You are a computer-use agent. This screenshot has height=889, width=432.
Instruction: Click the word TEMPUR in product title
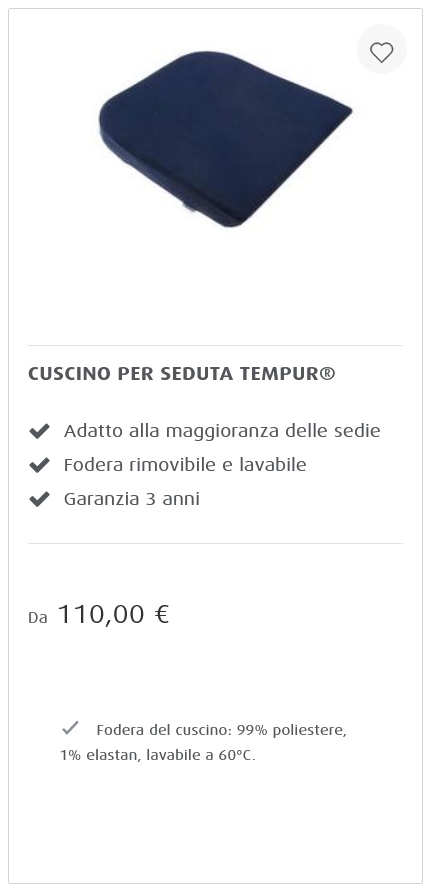(279, 374)
